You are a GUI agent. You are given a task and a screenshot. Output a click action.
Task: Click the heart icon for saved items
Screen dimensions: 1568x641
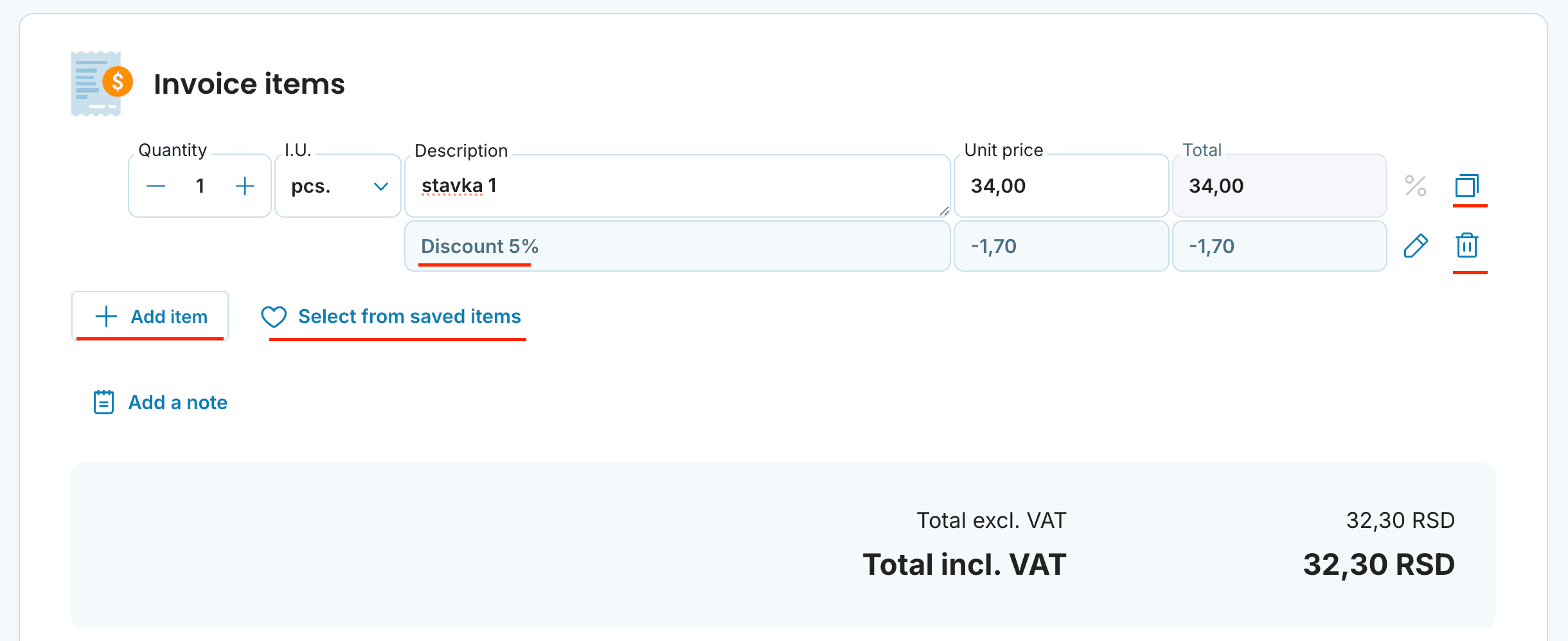(x=274, y=317)
